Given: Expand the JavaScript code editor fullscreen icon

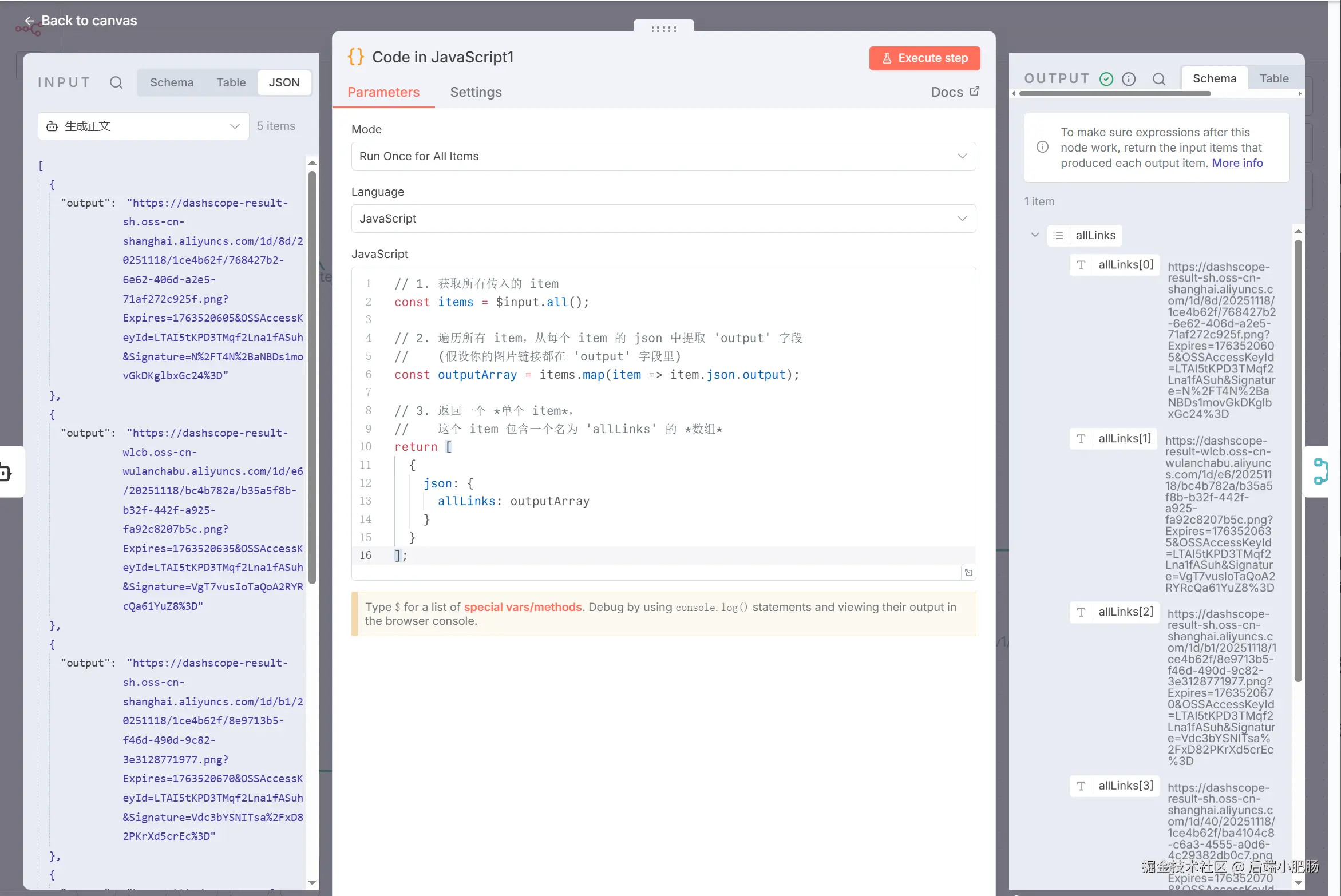Looking at the screenshot, I should click(x=968, y=572).
